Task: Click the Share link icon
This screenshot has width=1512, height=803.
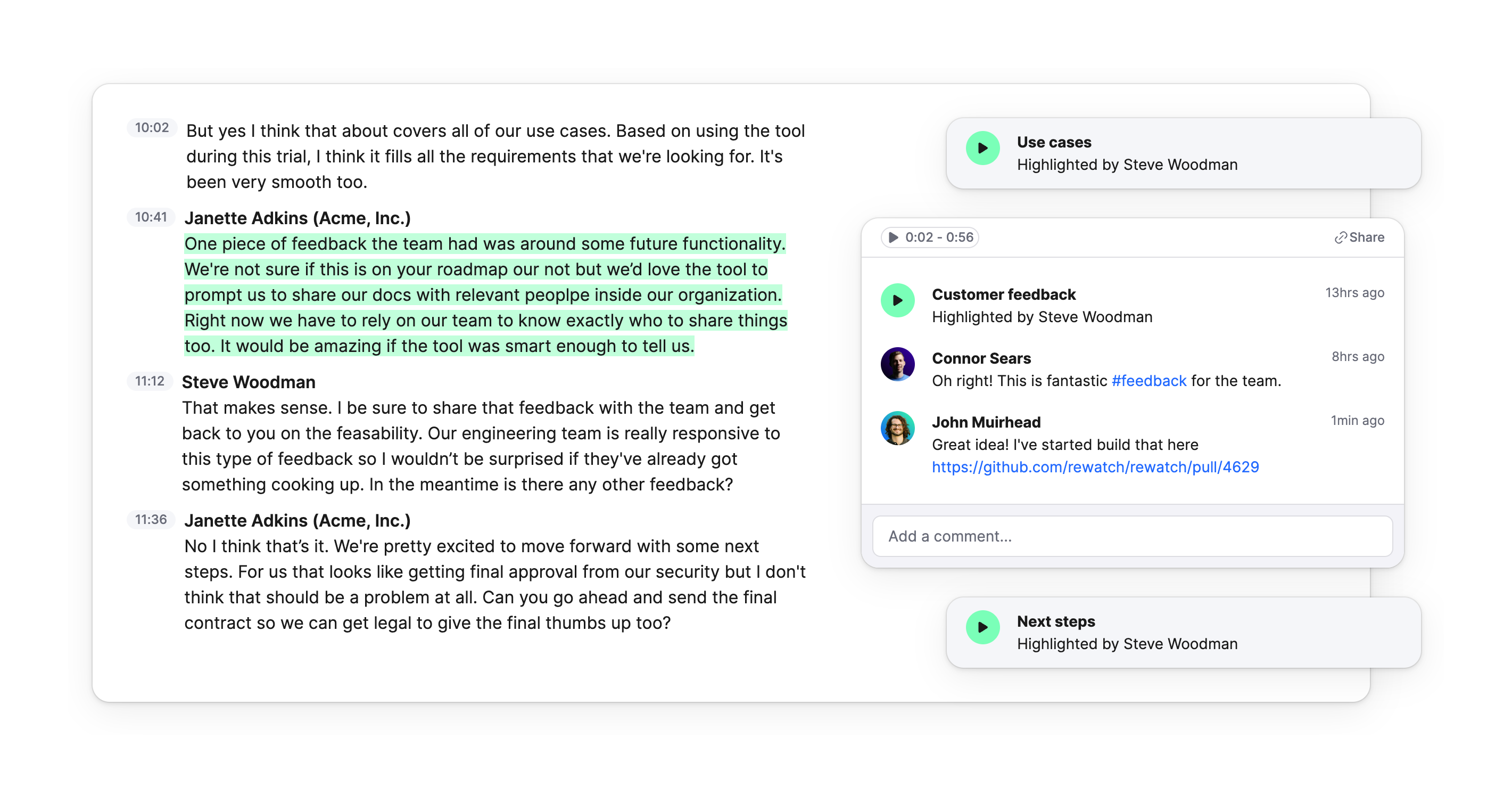Action: pyautogui.click(x=1341, y=238)
